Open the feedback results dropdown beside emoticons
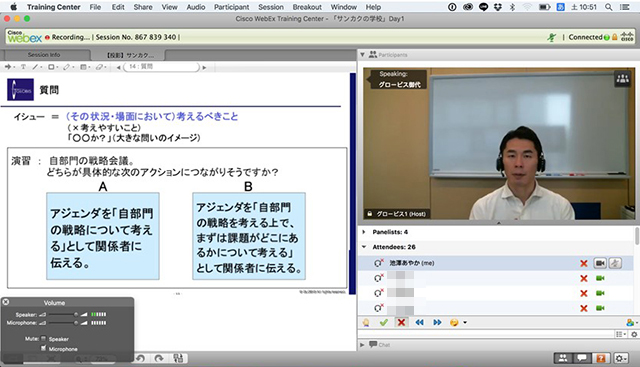Screen dimensions: 640x367 (631, 323)
